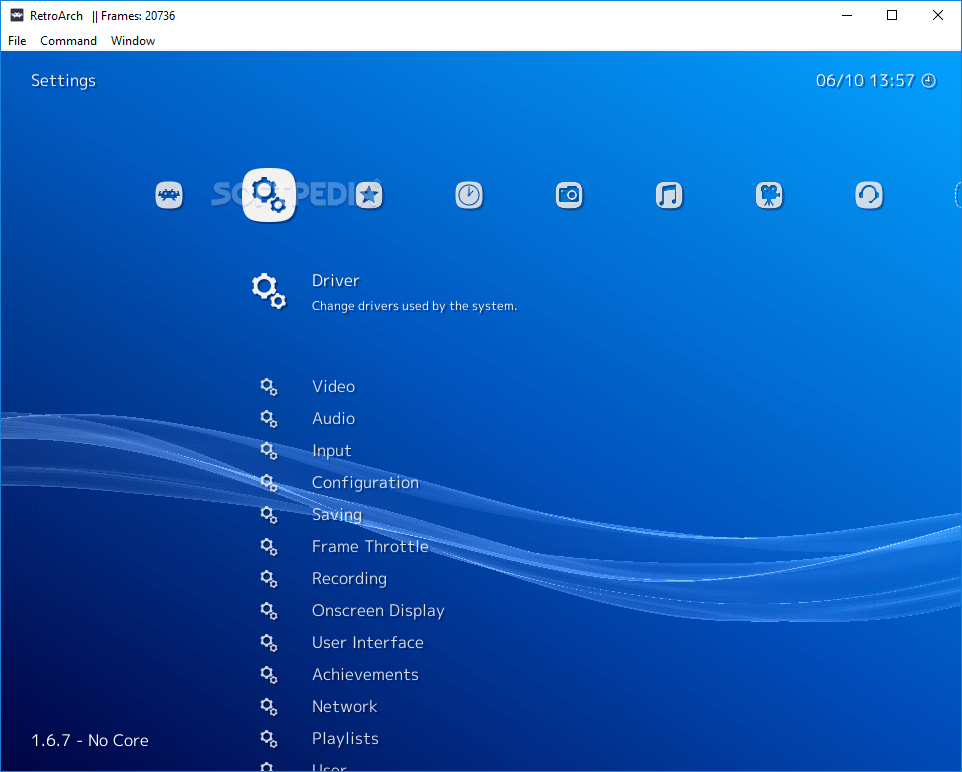This screenshot has height=772, width=962.
Task: Open the Images camera tab icon
Action: (x=569, y=195)
